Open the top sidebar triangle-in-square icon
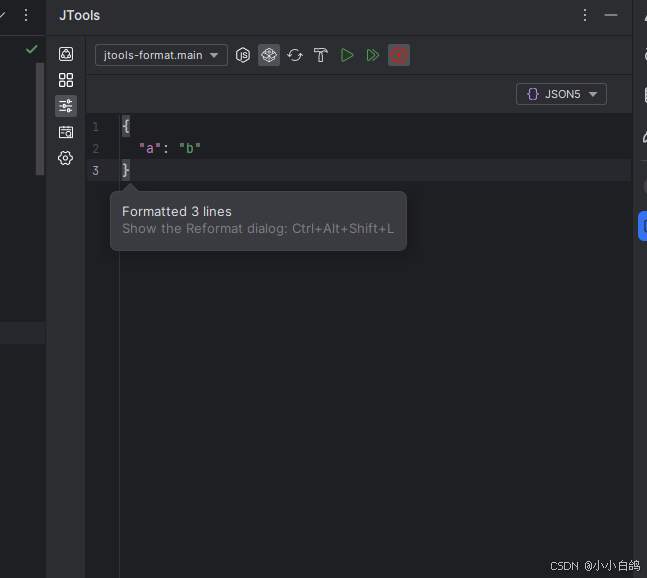 pyautogui.click(x=66, y=54)
